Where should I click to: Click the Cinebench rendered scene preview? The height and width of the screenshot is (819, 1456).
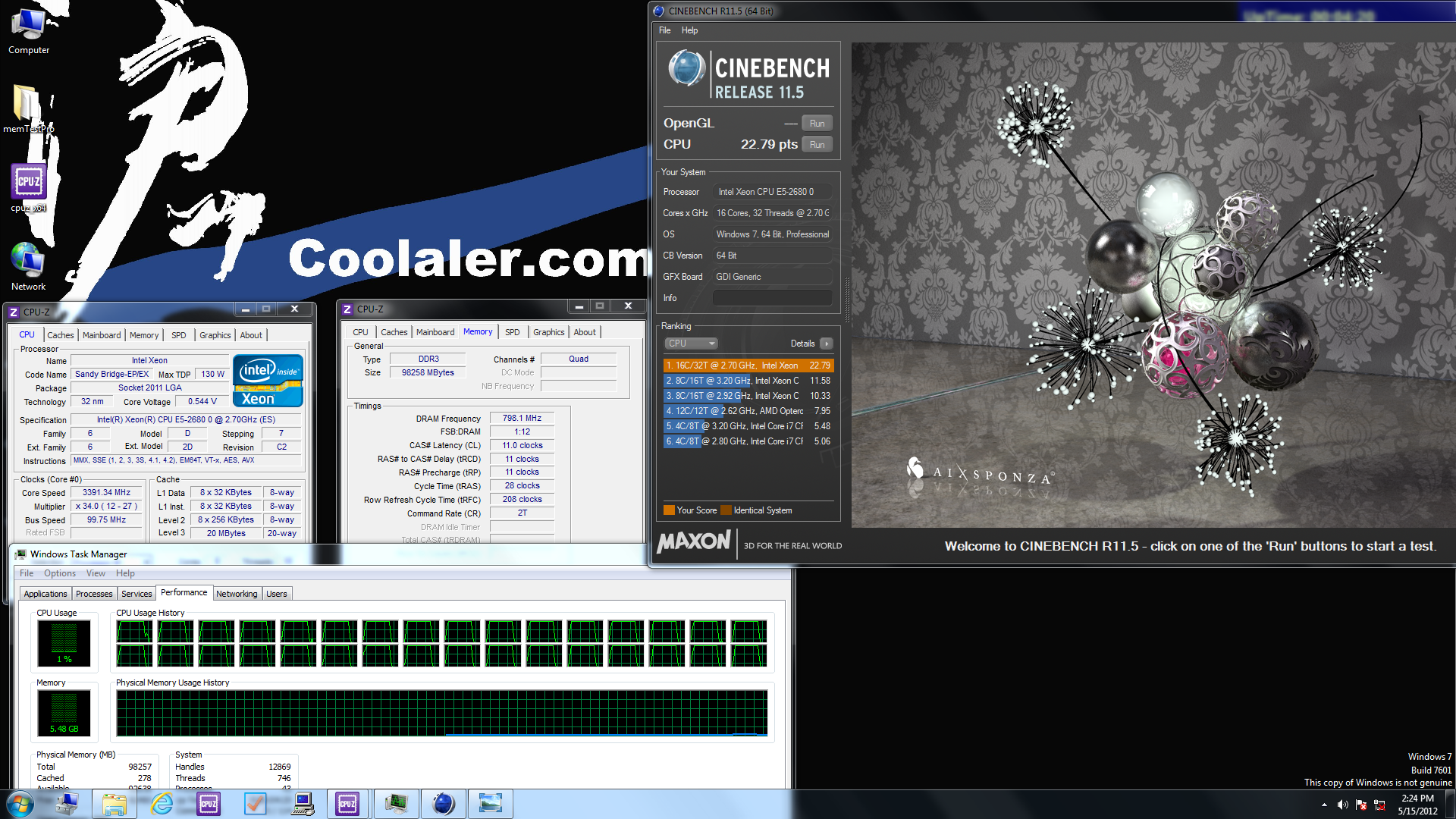[x=1153, y=284]
